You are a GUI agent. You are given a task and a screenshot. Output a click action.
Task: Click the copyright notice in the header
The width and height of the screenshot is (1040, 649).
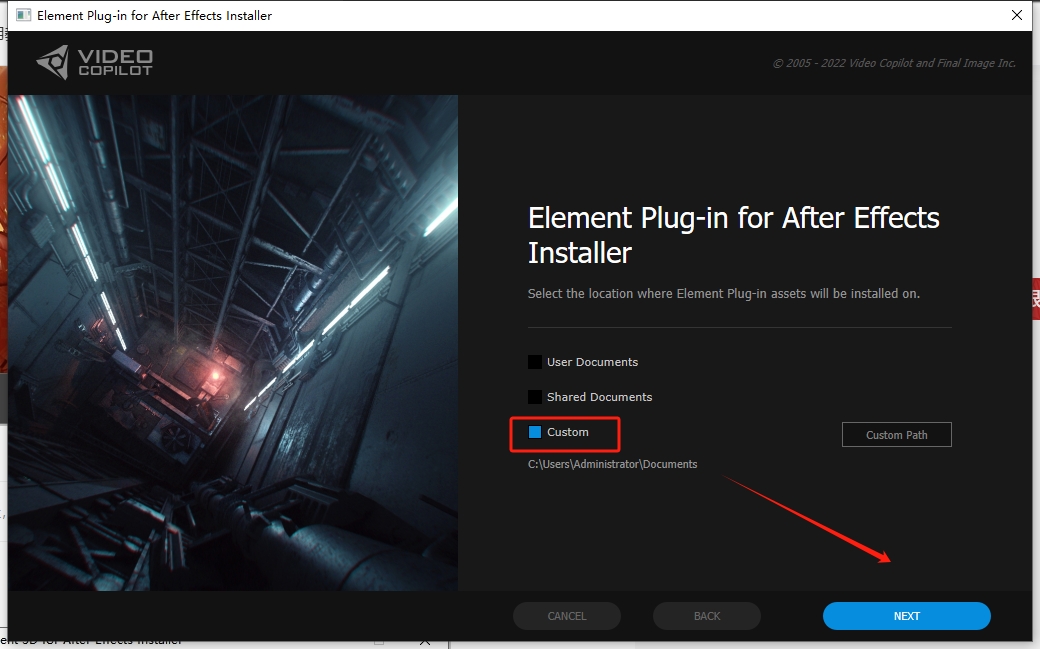pyautogui.click(x=893, y=63)
